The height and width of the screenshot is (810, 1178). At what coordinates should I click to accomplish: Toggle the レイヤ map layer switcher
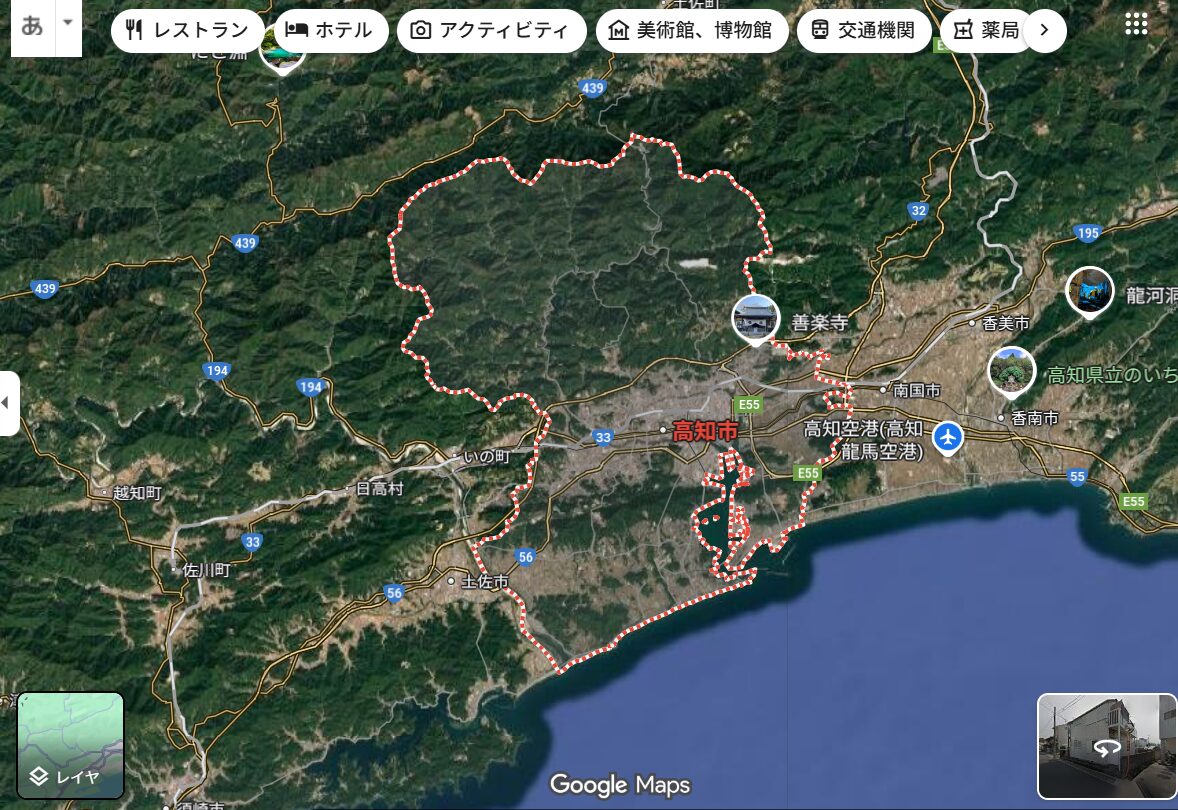click(x=70, y=746)
